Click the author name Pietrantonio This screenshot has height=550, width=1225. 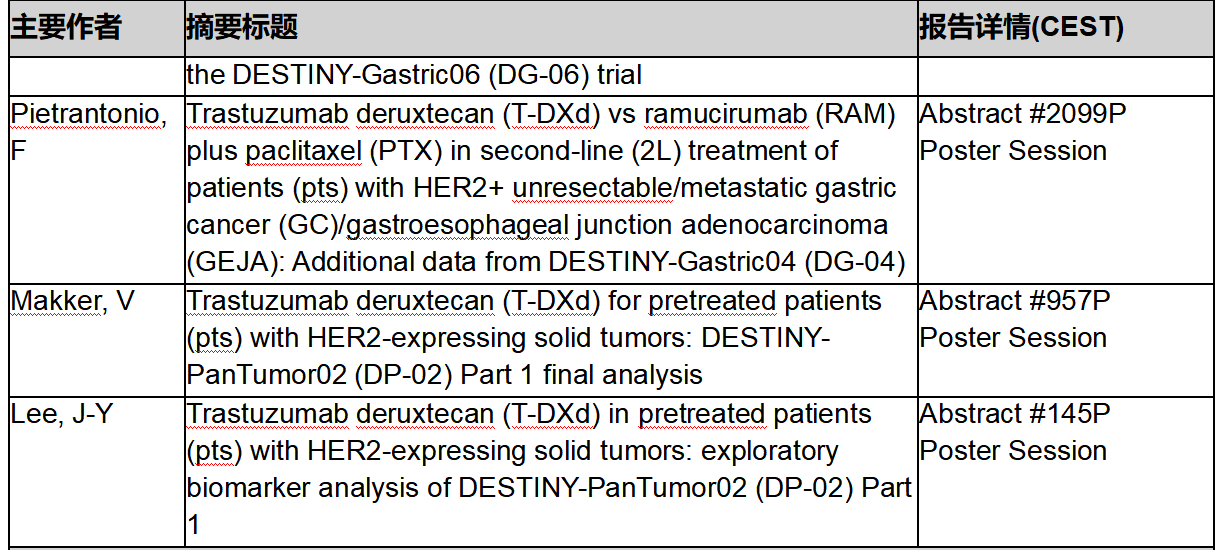pos(88,114)
